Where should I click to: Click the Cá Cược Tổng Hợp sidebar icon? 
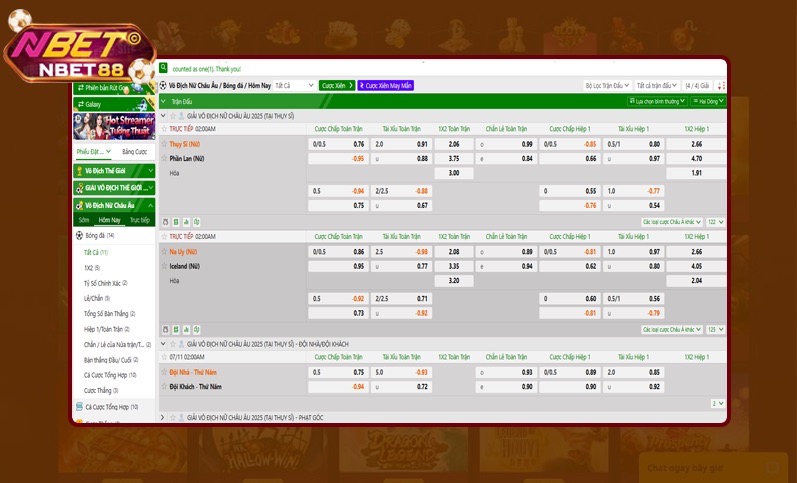pyautogui.click(x=79, y=407)
